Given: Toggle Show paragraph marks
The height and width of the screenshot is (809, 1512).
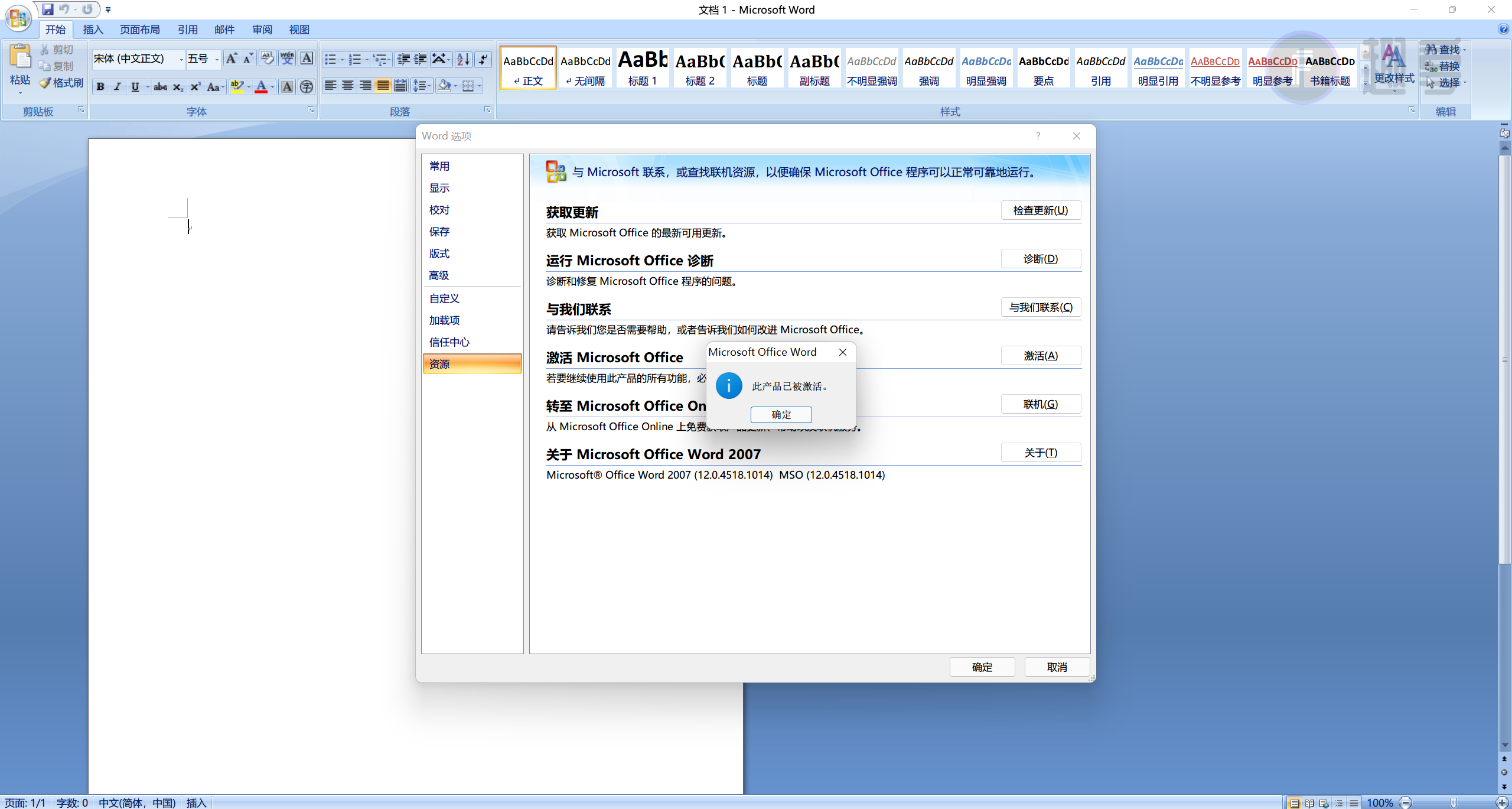Looking at the screenshot, I should click(483, 59).
